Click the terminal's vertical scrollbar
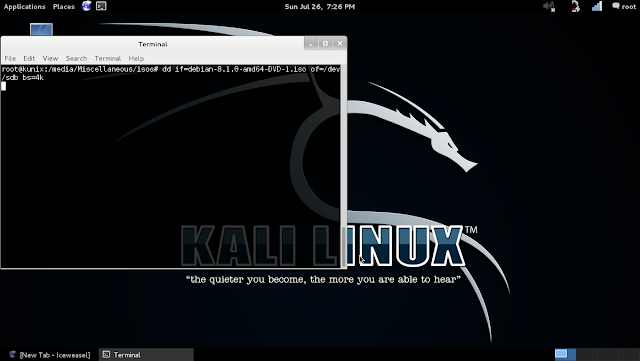This screenshot has width=640, height=361. tap(344, 166)
